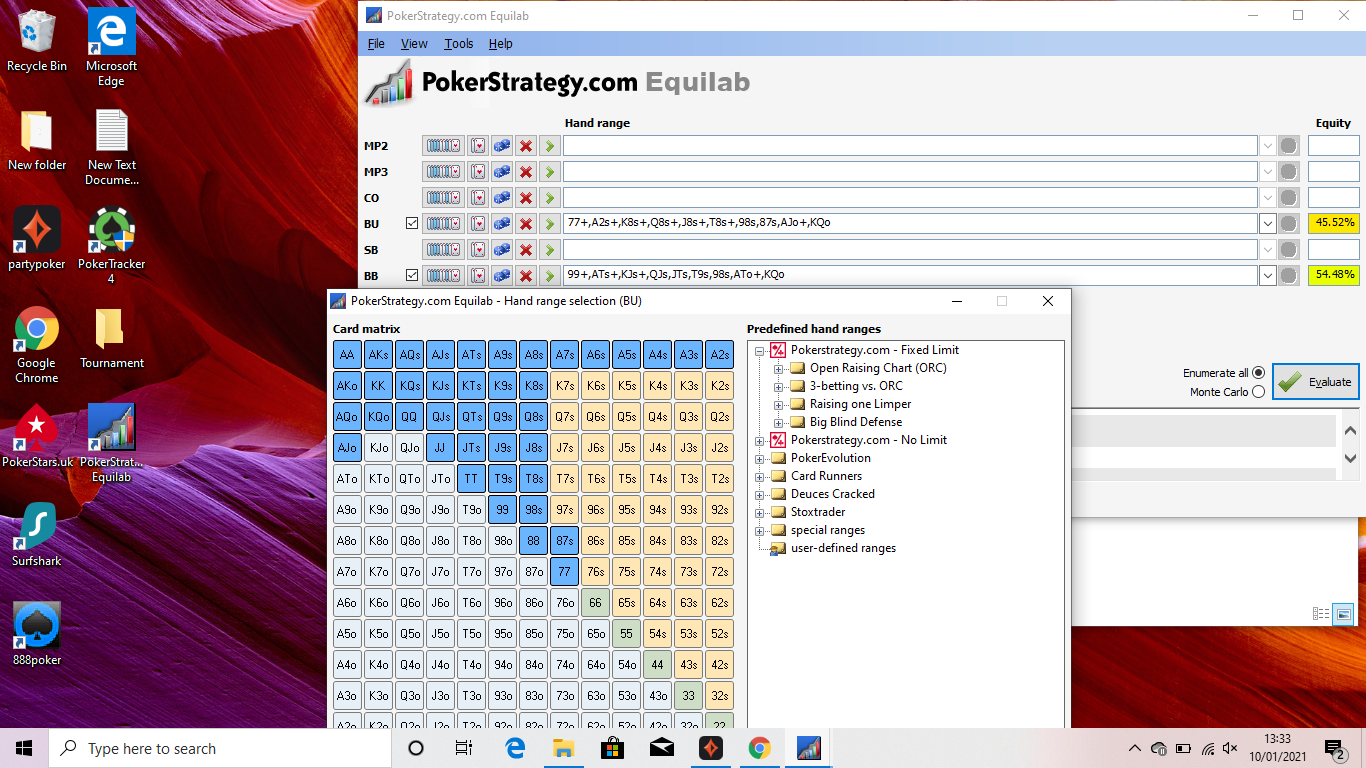The height and width of the screenshot is (768, 1366).
Task: Expand the Big Blind Defense folder
Action: (x=779, y=422)
